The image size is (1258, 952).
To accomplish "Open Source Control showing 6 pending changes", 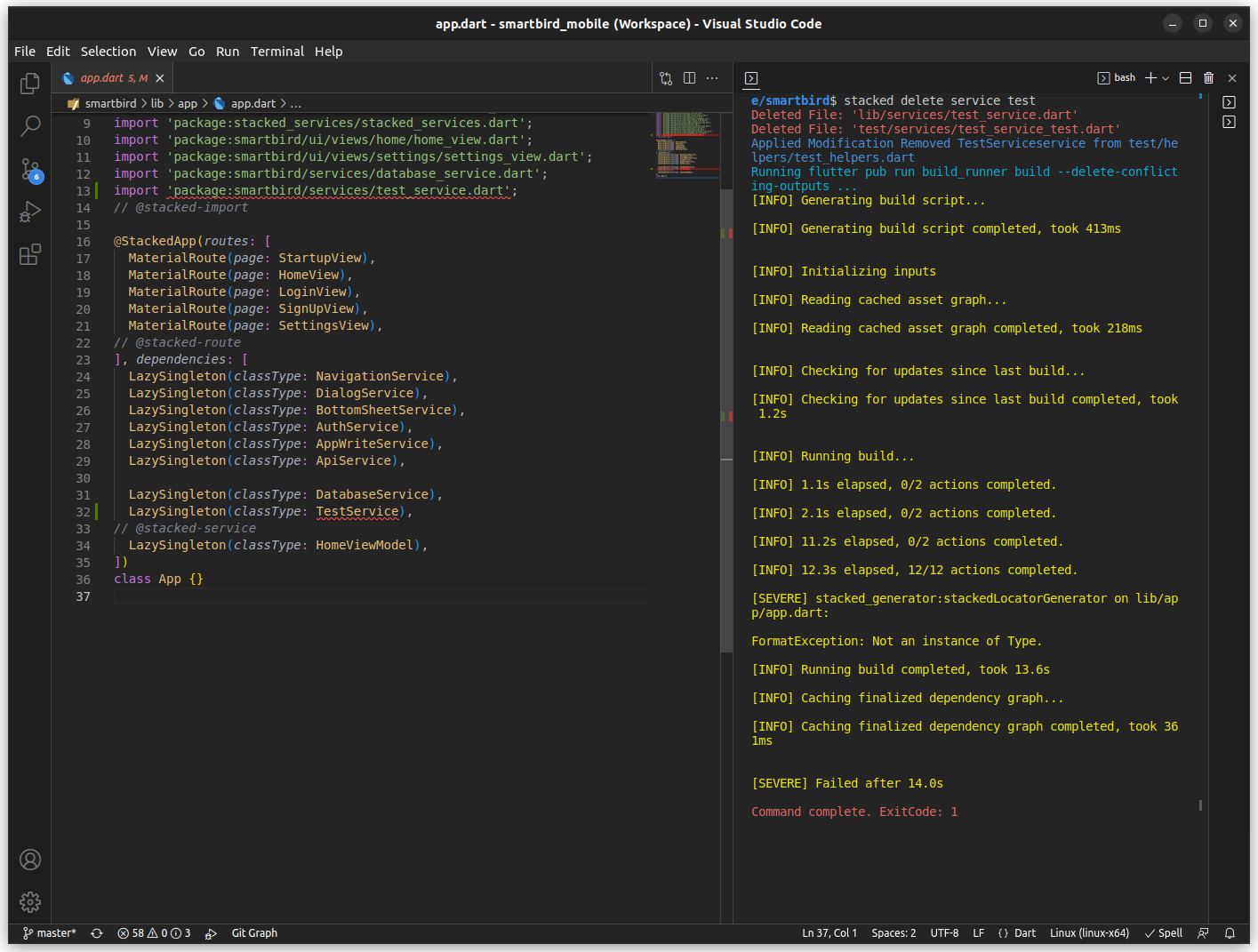I will tap(29, 169).
